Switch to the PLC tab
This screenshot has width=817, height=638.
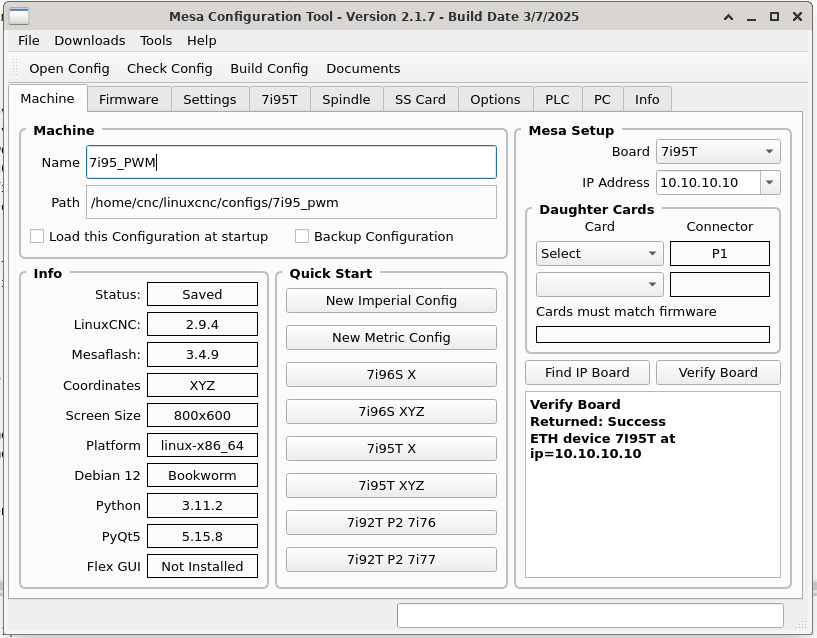558,100
